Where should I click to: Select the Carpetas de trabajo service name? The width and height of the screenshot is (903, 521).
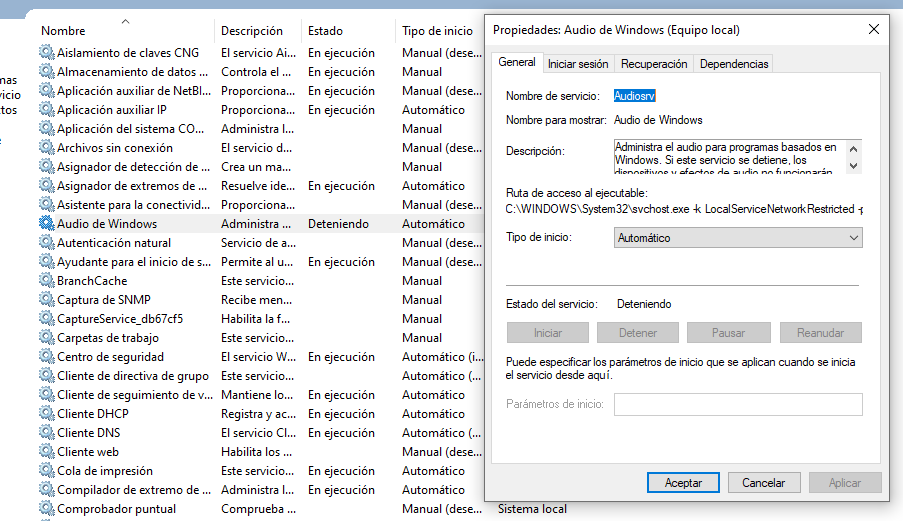108,338
